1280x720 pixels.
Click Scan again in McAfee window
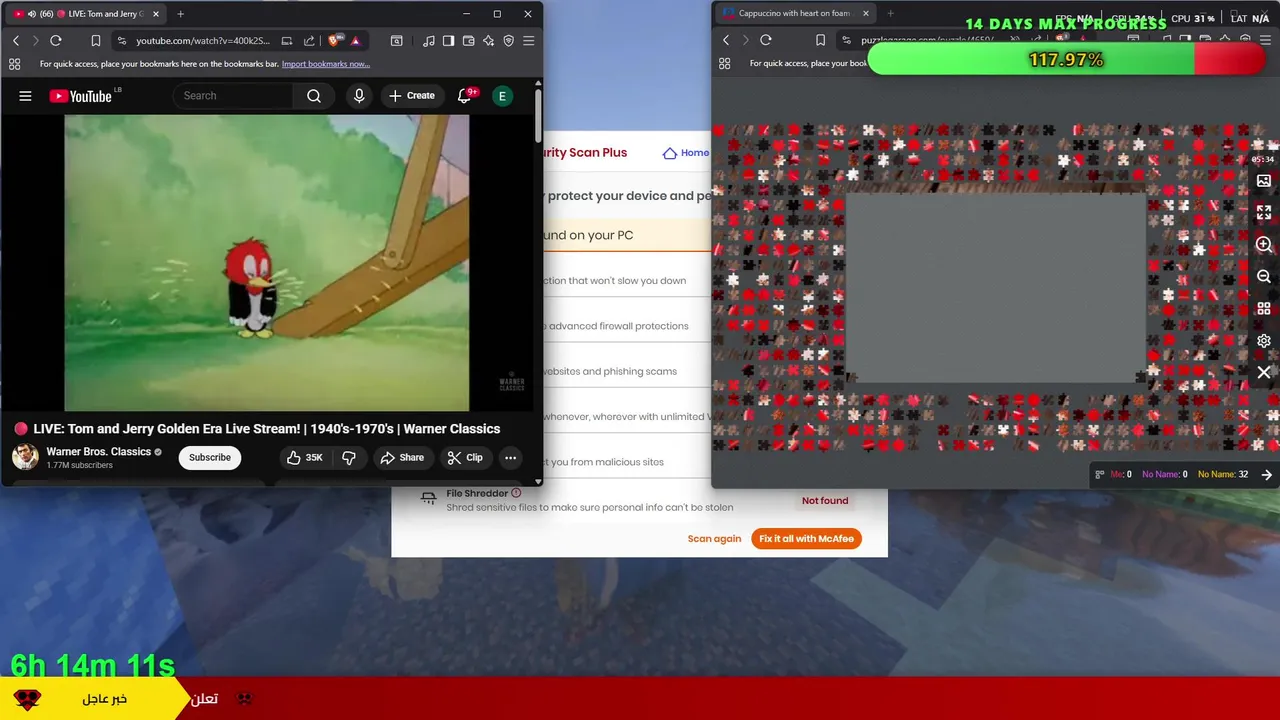[714, 539]
